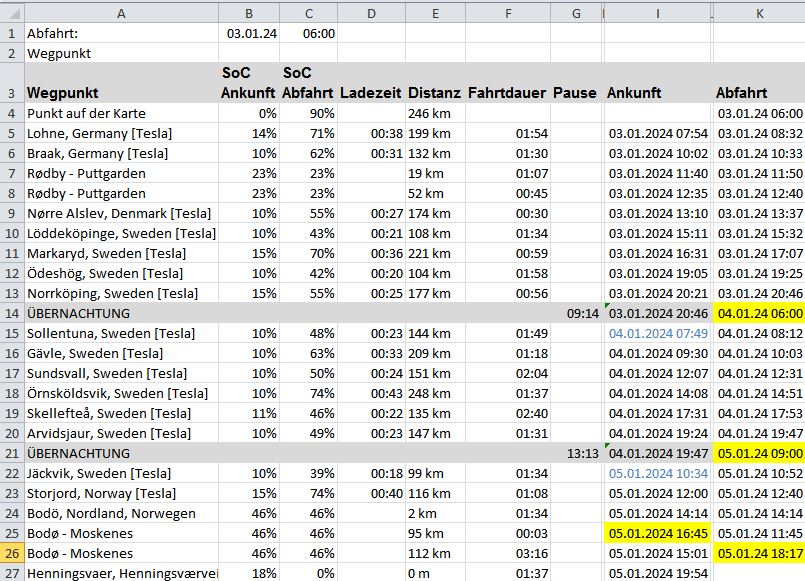Click the '90%' SoC Abfahrt cell
The height and width of the screenshot is (581, 805).
[x=309, y=113]
